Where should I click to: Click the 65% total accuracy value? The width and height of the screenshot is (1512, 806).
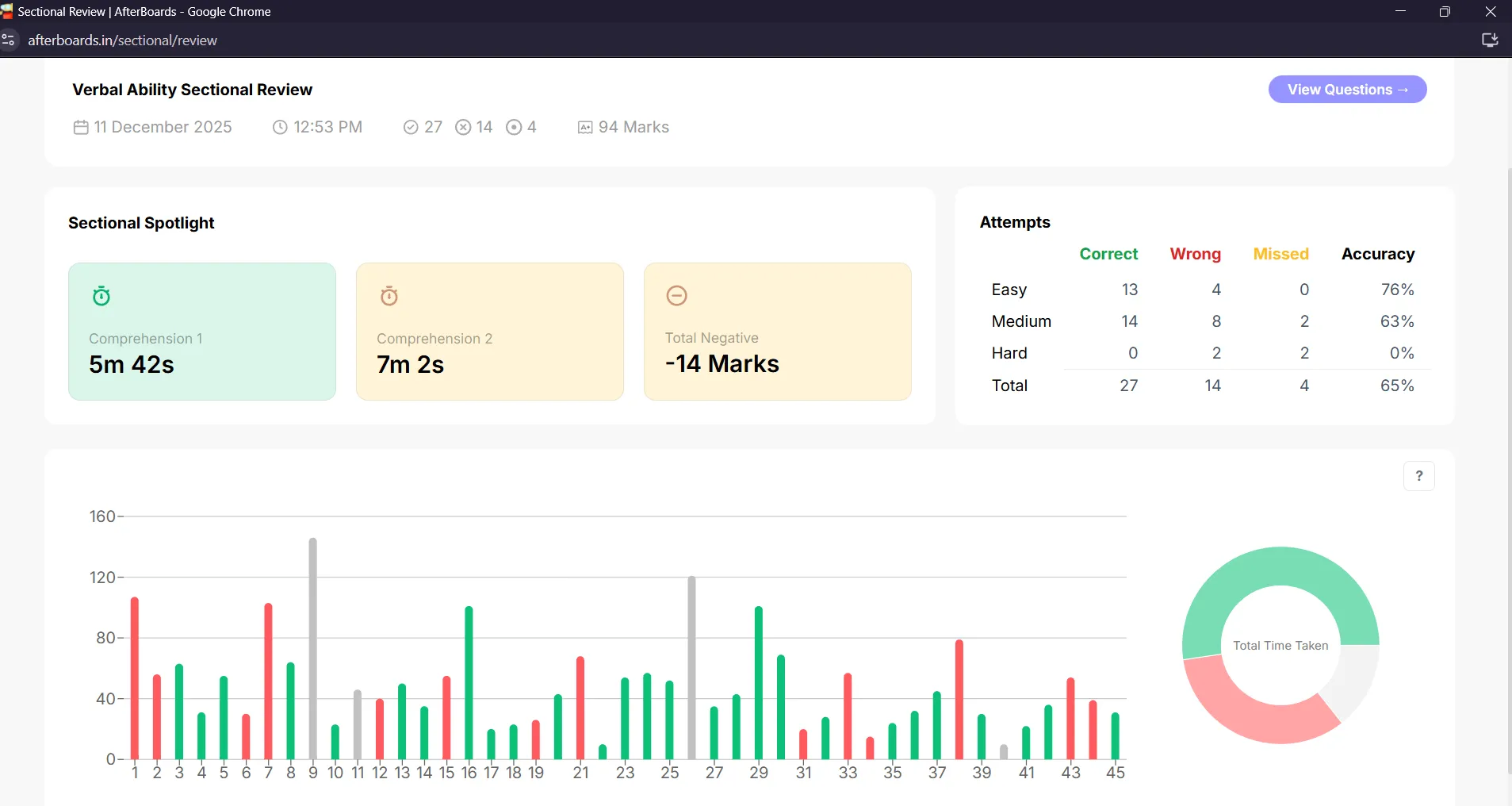[1397, 386]
